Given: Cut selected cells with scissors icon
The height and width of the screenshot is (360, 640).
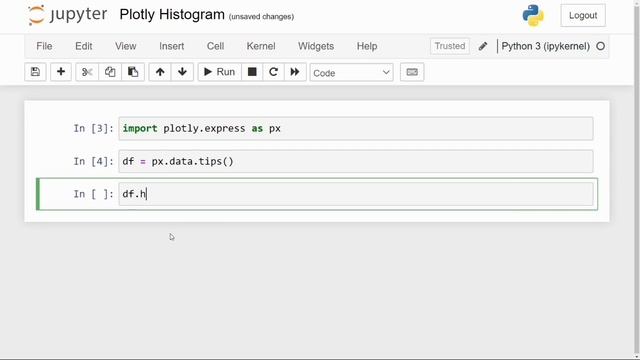Looking at the screenshot, I should point(87,72).
